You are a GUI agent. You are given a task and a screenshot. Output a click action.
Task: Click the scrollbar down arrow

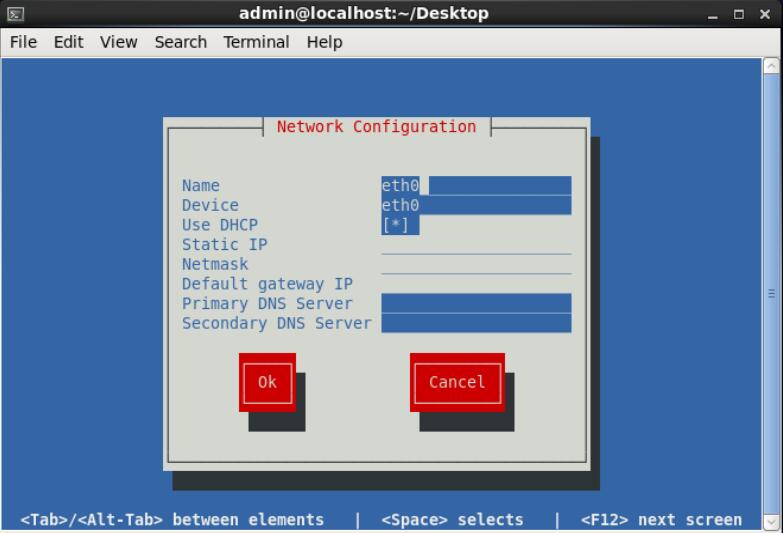click(x=772, y=522)
